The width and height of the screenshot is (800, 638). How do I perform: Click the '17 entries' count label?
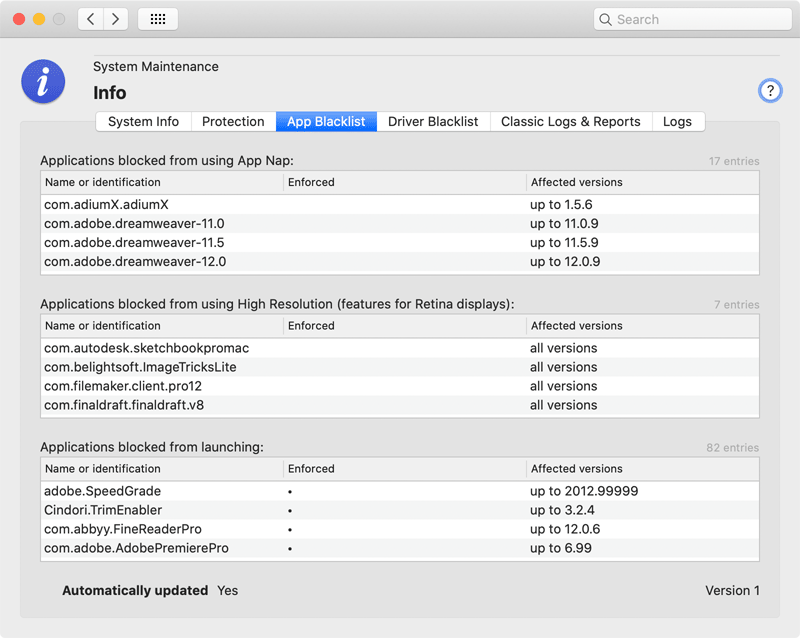(734, 161)
